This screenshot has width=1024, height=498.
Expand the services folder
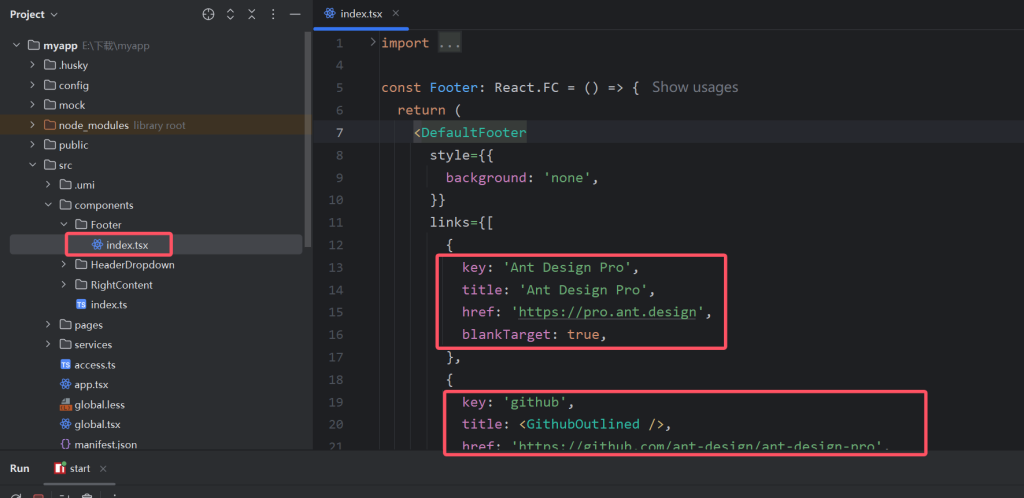coord(48,345)
